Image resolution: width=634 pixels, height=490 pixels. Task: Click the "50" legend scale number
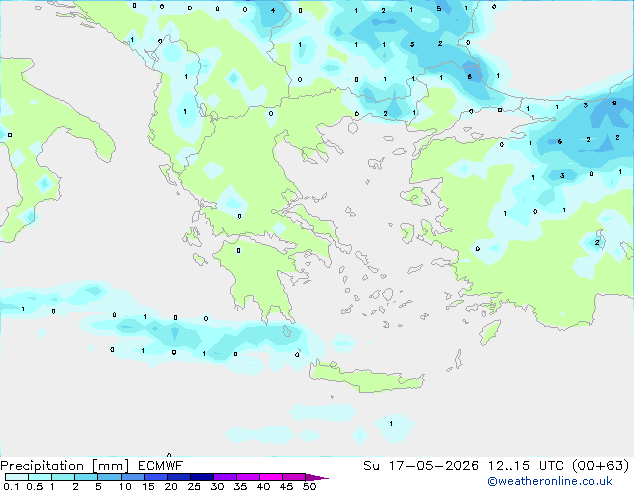[x=309, y=486]
